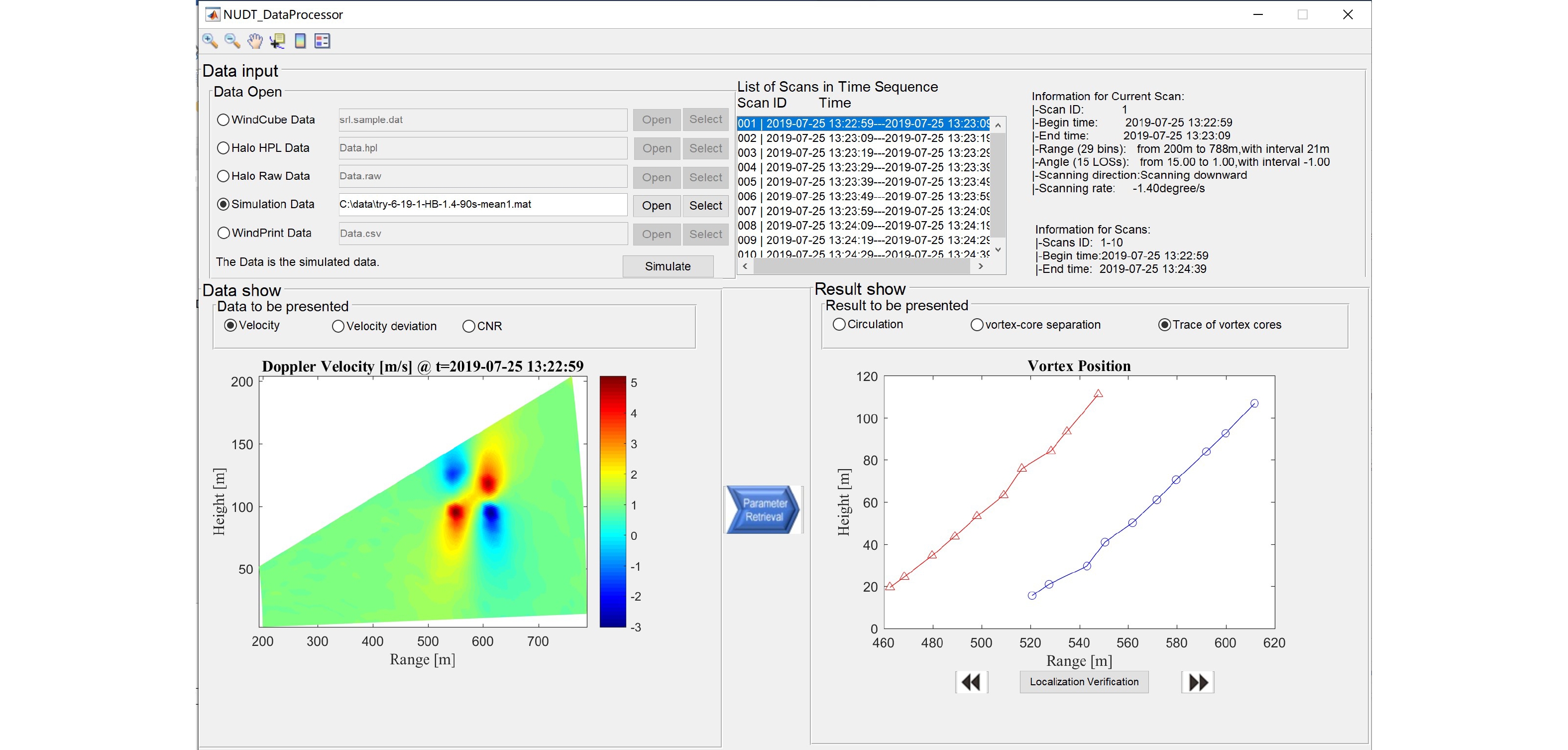This screenshot has height=750, width=1568.
Task: Select the Circulation result radio button
Action: tap(839, 325)
